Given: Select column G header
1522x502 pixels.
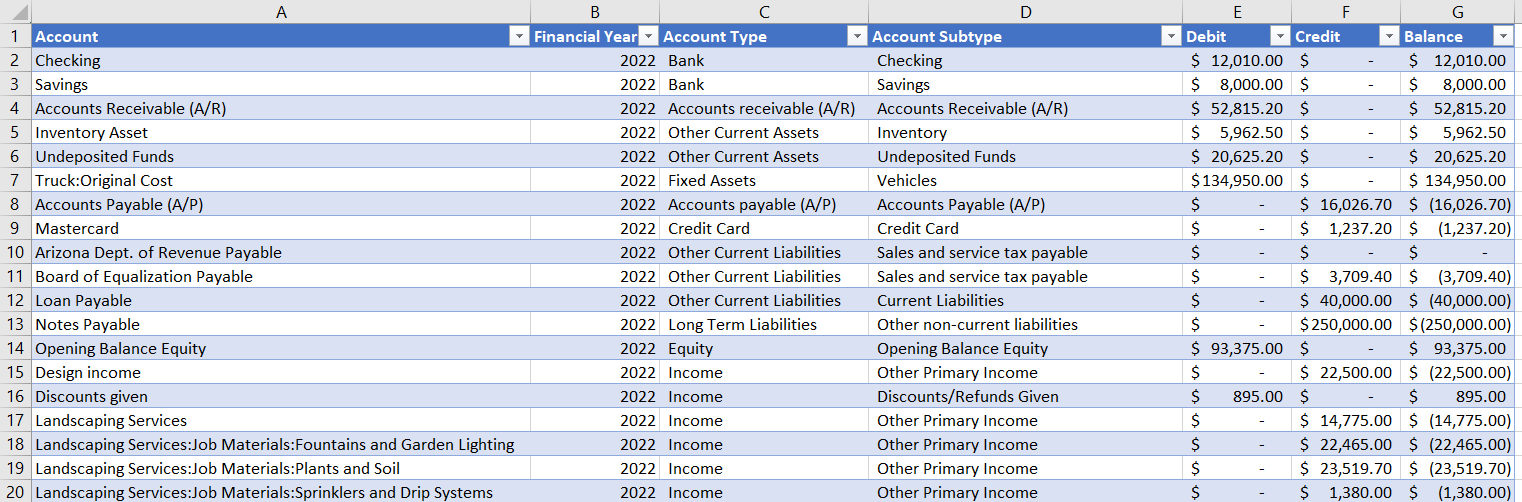Looking at the screenshot, I should coord(1458,11).
